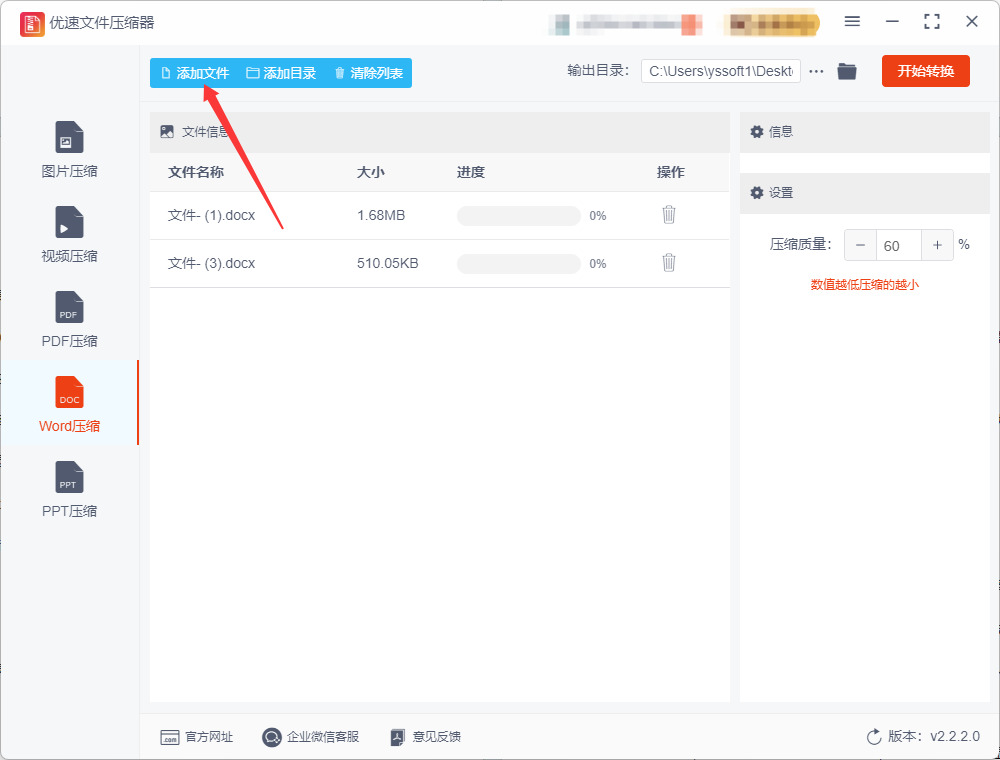Screen dimensions: 1000x760
Task: Clear the list with 清除列表
Action: [369, 73]
